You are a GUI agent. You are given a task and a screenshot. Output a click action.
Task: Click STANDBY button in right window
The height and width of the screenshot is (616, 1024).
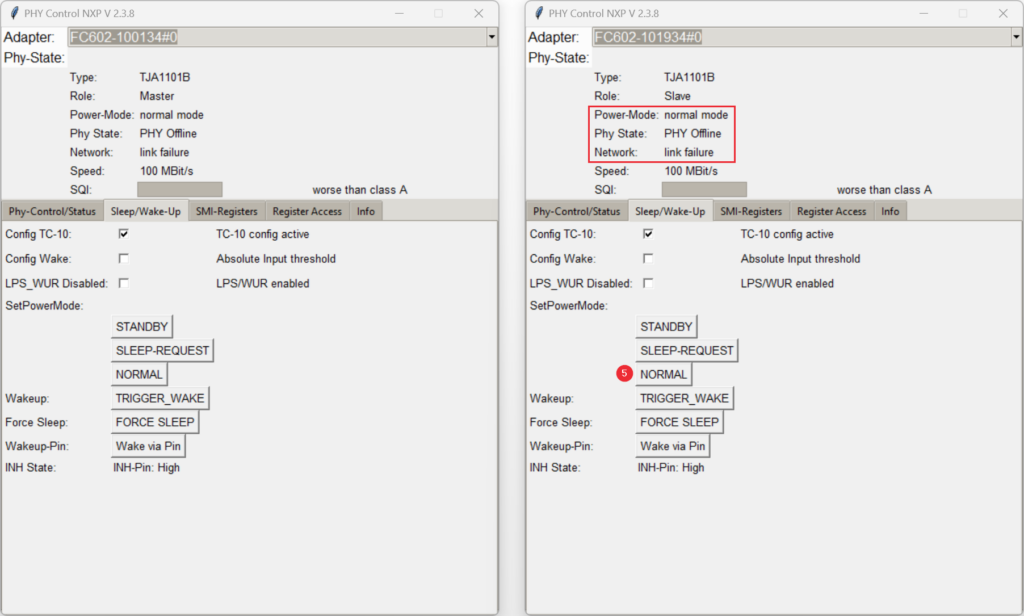click(666, 327)
